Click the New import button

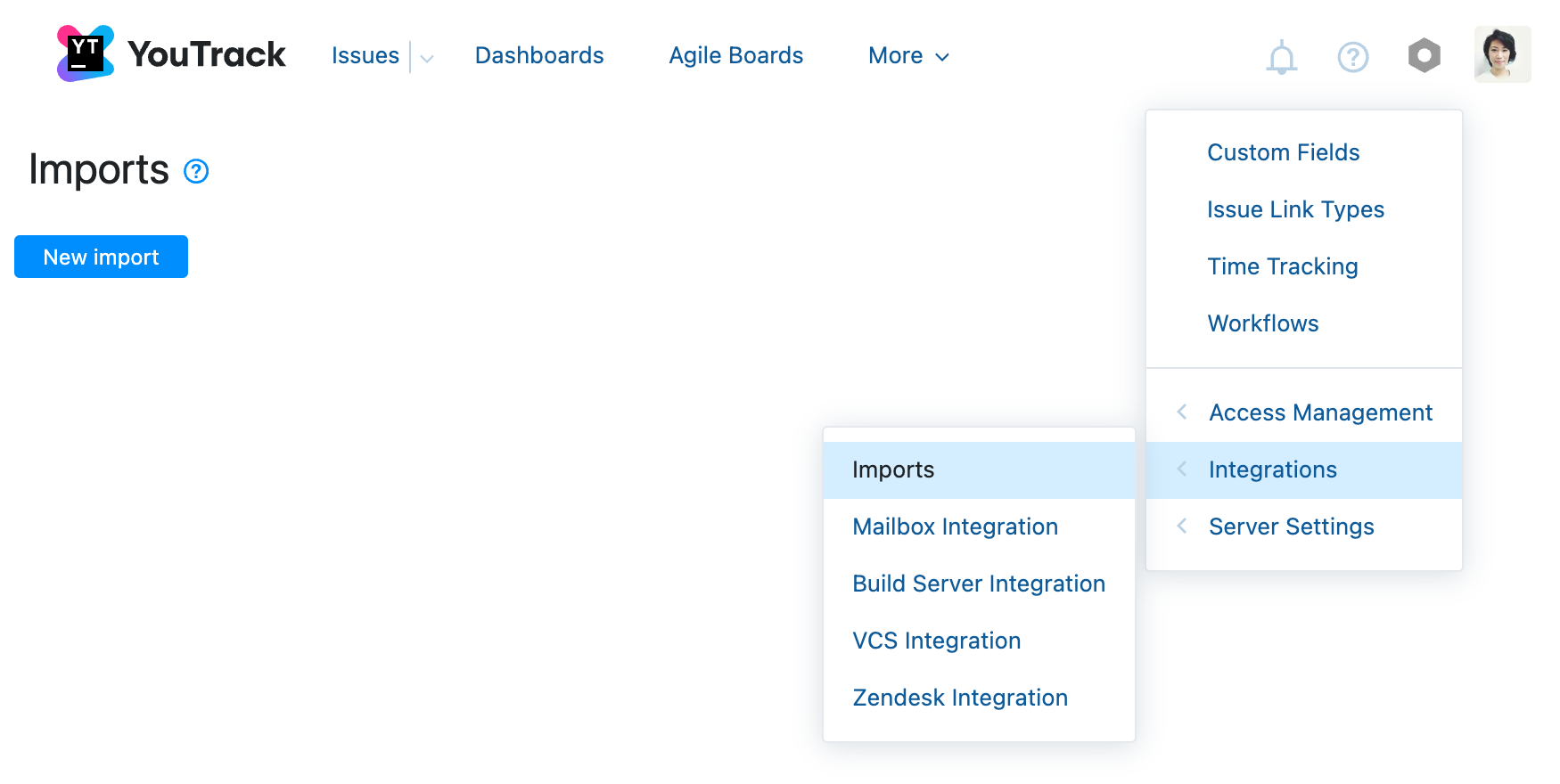pyautogui.click(x=101, y=257)
